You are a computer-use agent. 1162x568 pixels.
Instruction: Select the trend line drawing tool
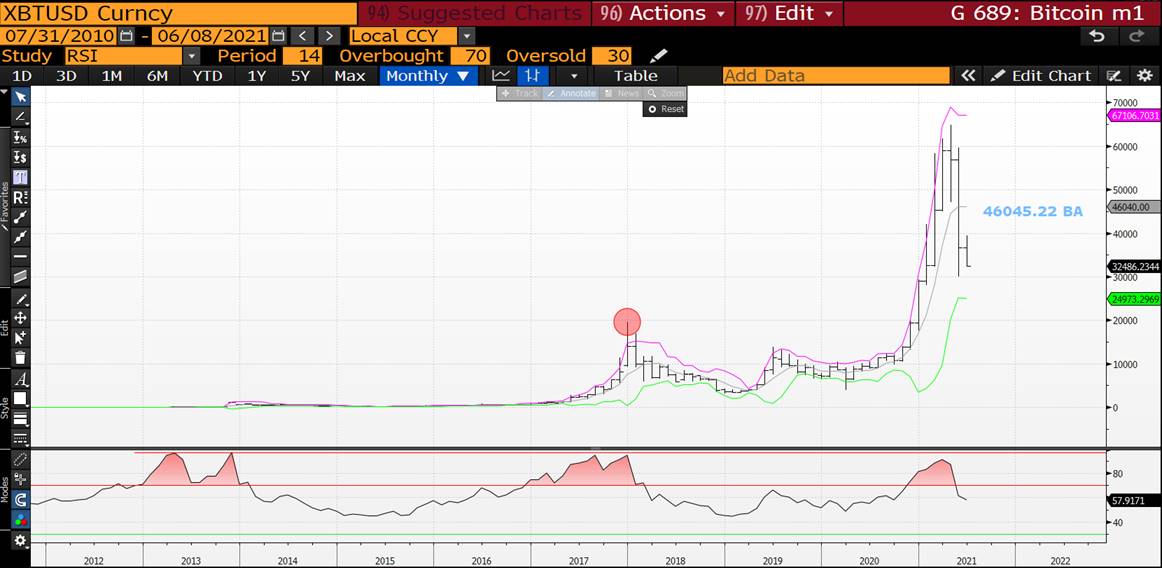click(x=21, y=117)
